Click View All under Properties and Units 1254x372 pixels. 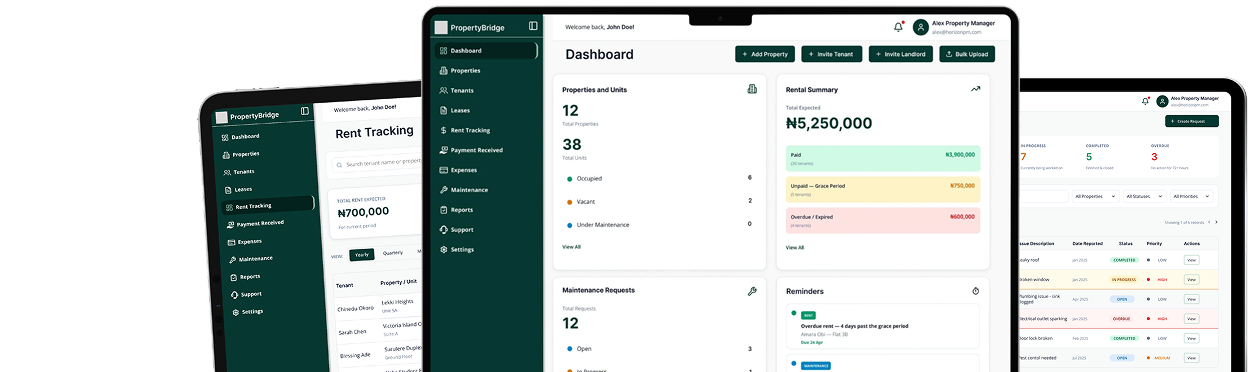(x=571, y=246)
